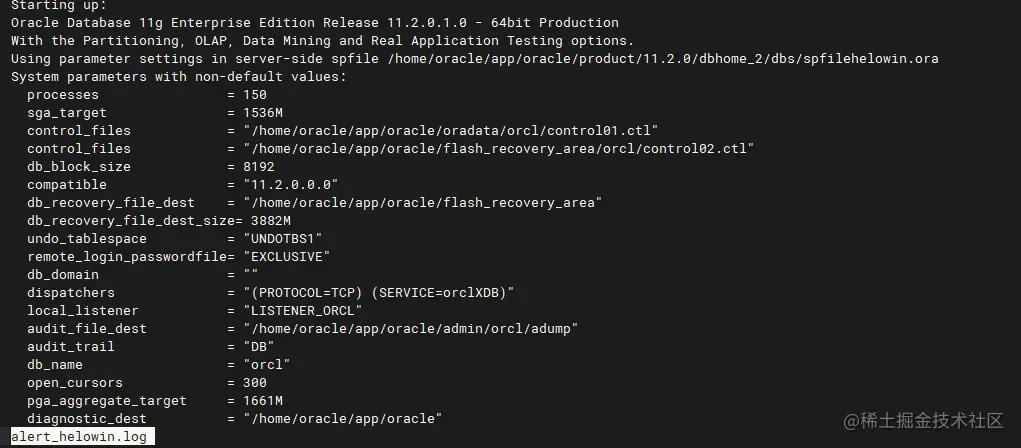Click the control01.ctl file path
This screenshot has height=448, width=1021.
click(450, 131)
